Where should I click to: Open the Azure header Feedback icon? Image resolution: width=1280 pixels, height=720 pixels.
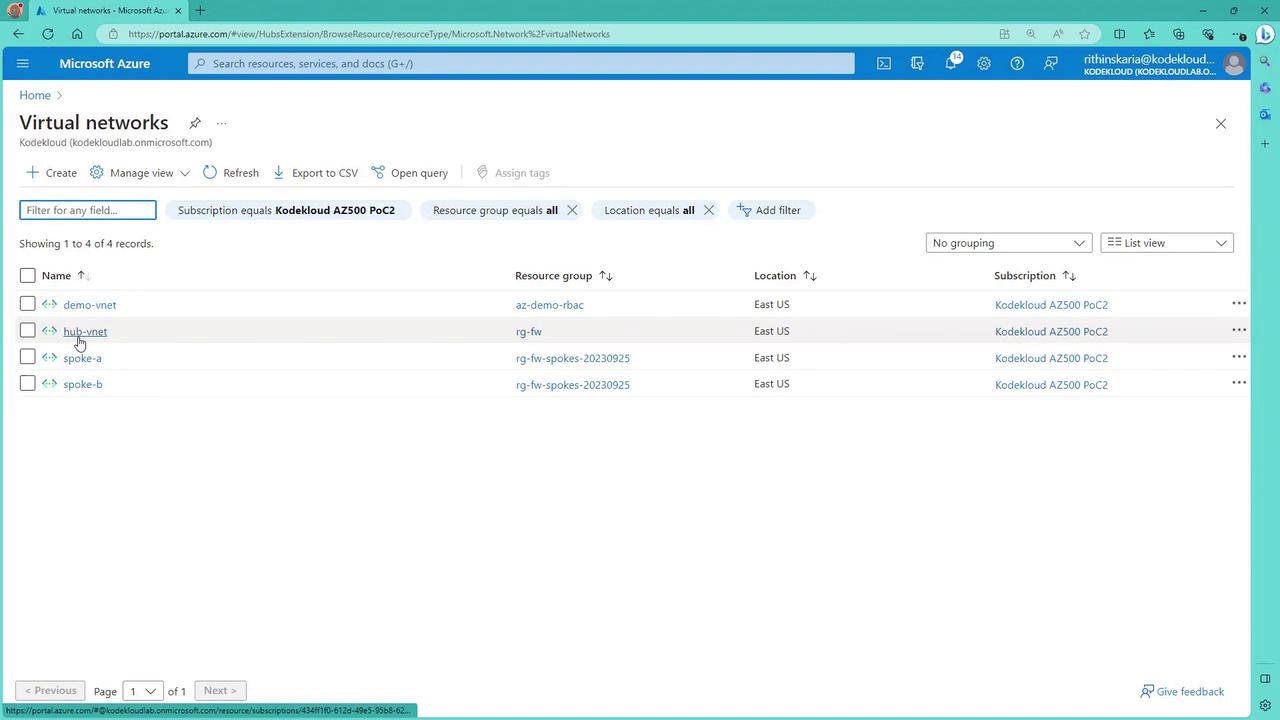click(x=1050, y=63)
